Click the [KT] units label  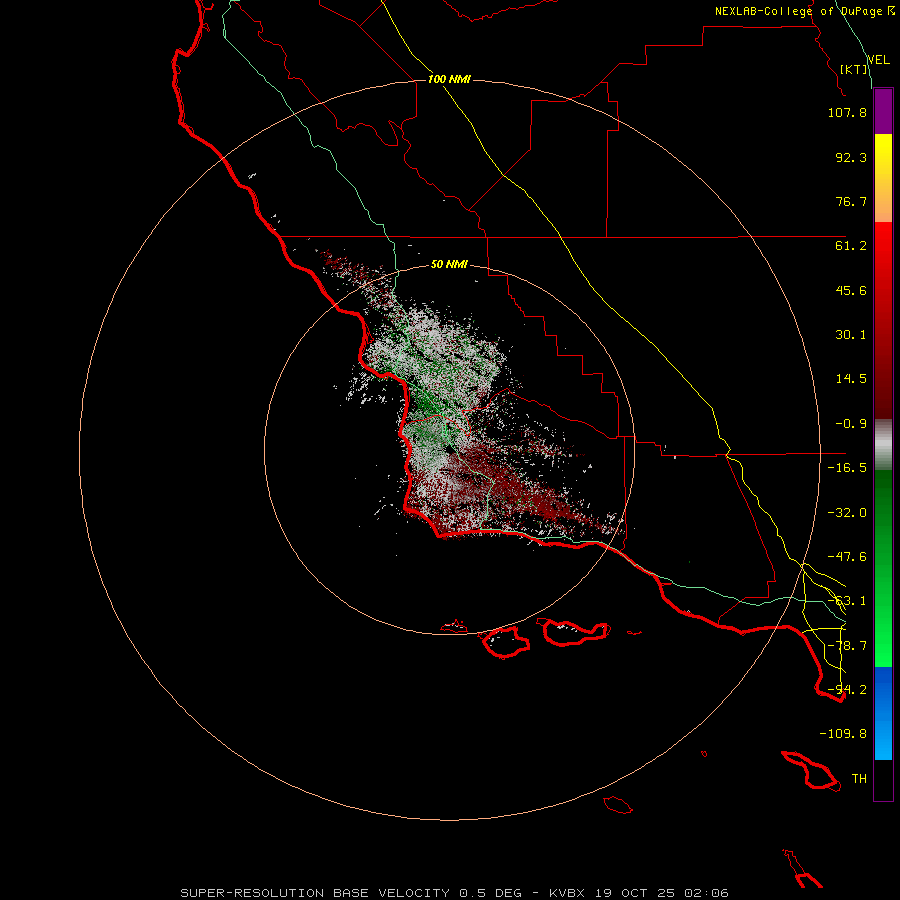click(x=854, y=69)
